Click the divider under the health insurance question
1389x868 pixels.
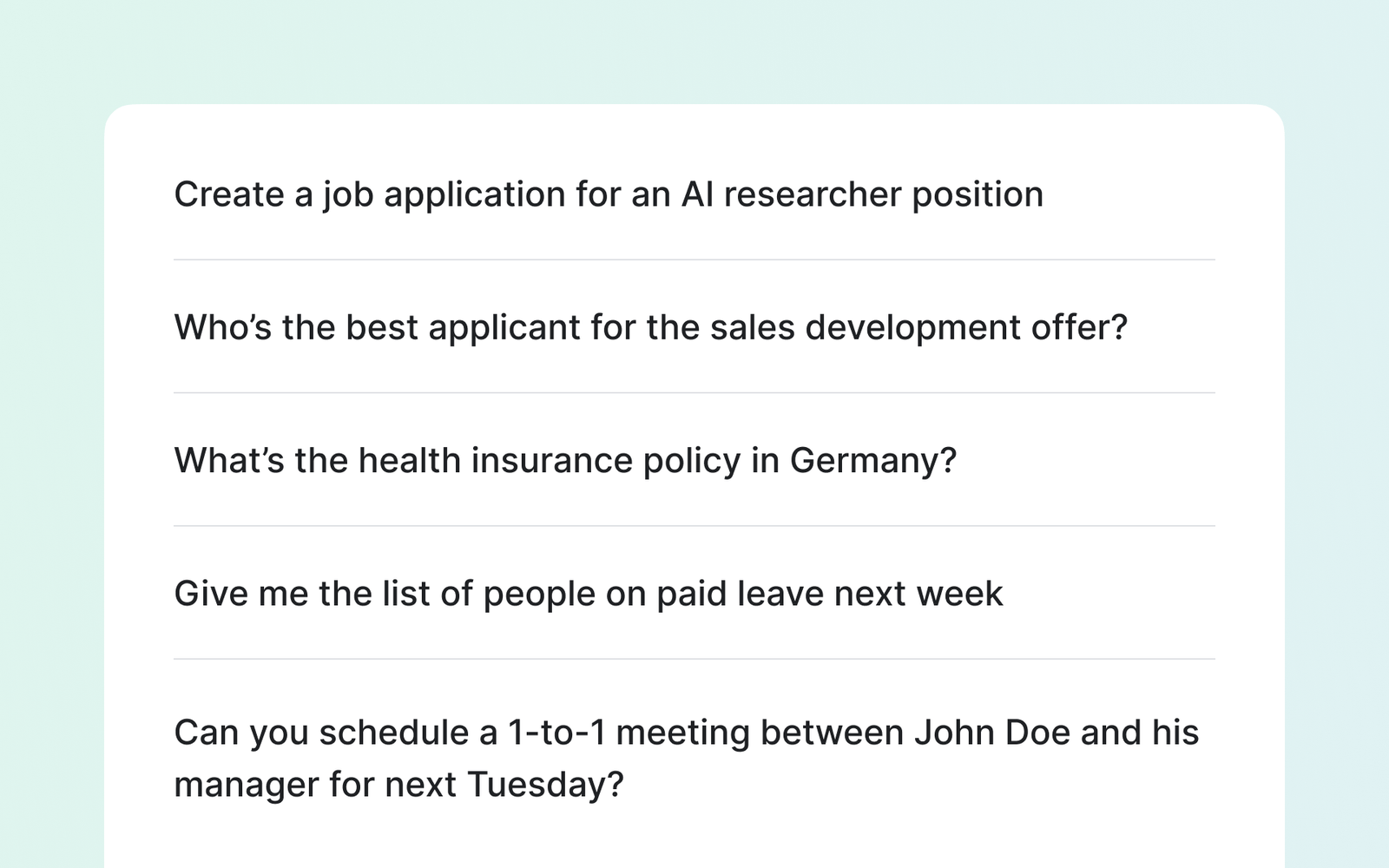[x=694, y=526]
